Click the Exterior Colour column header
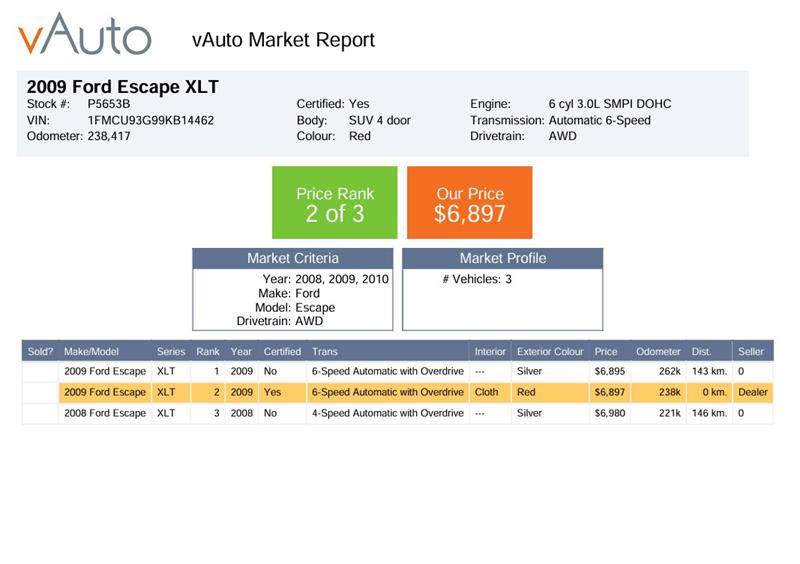 550,352
